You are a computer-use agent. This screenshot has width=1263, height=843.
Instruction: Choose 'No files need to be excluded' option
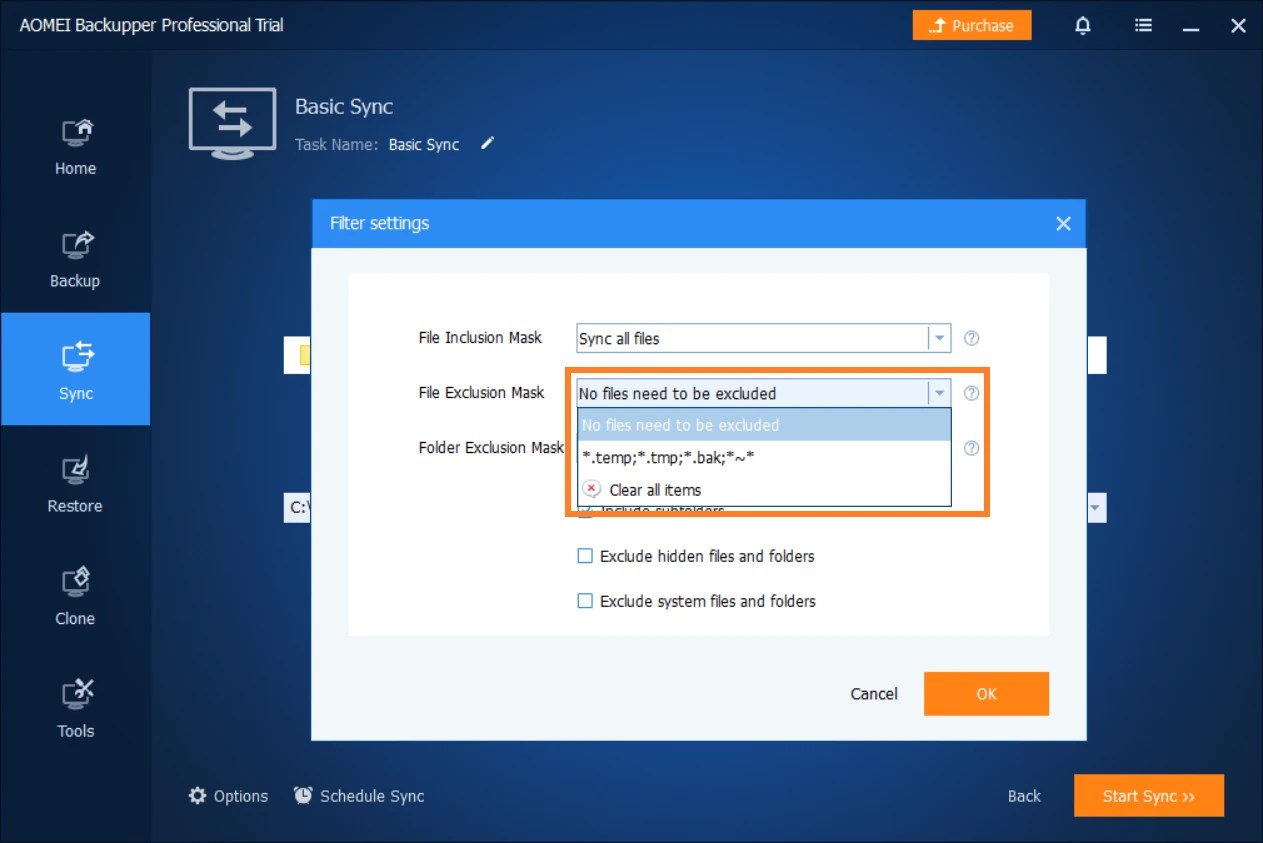tap(764, 425)
